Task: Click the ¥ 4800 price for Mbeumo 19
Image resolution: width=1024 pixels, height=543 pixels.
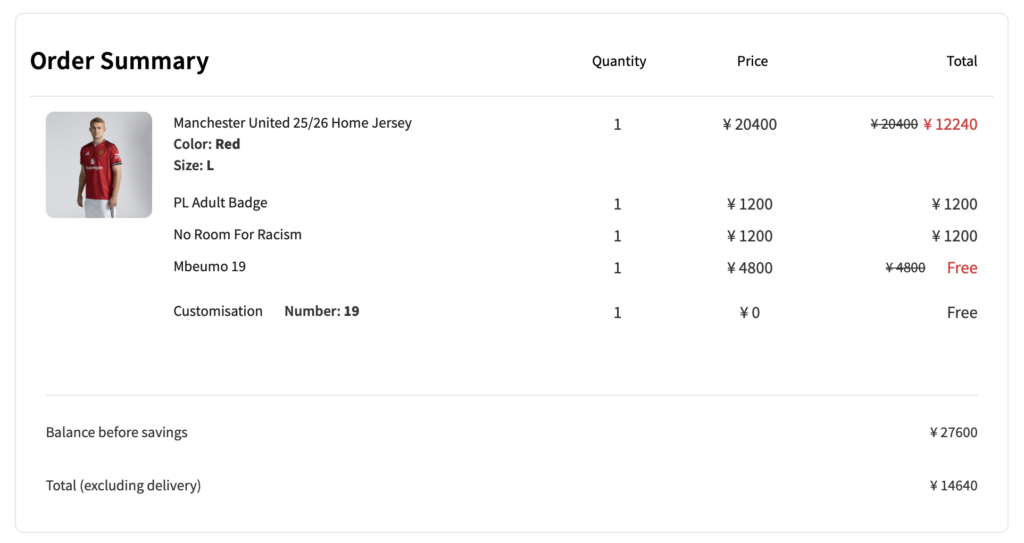Action: 750,268
